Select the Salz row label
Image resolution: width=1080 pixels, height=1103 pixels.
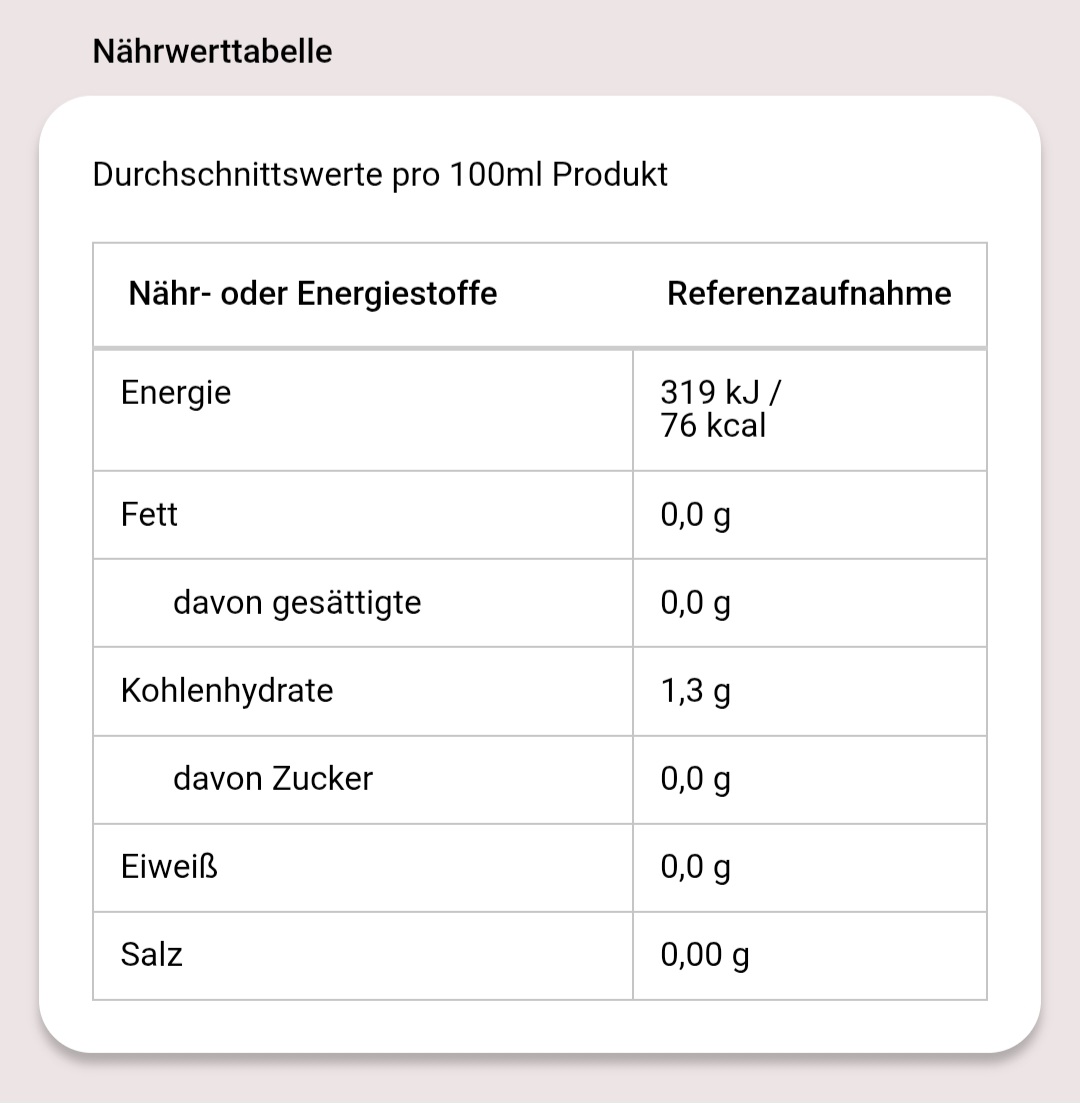point(152,955)
